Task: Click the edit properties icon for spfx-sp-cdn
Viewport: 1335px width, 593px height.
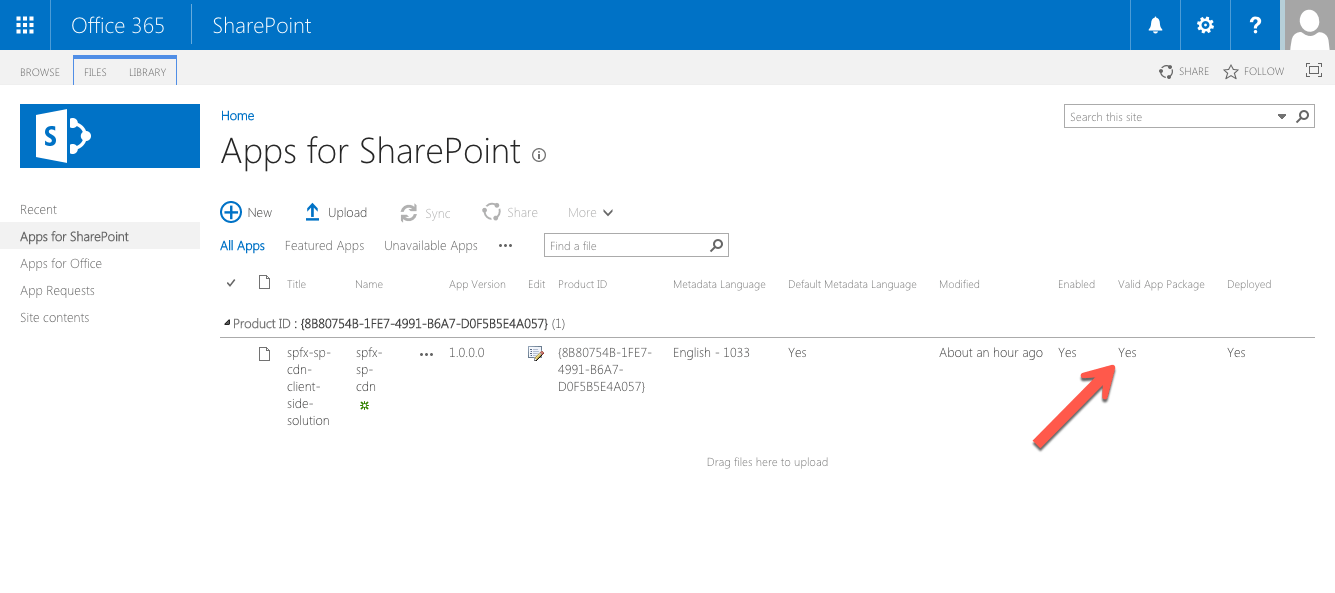Action: coord(536,353)
